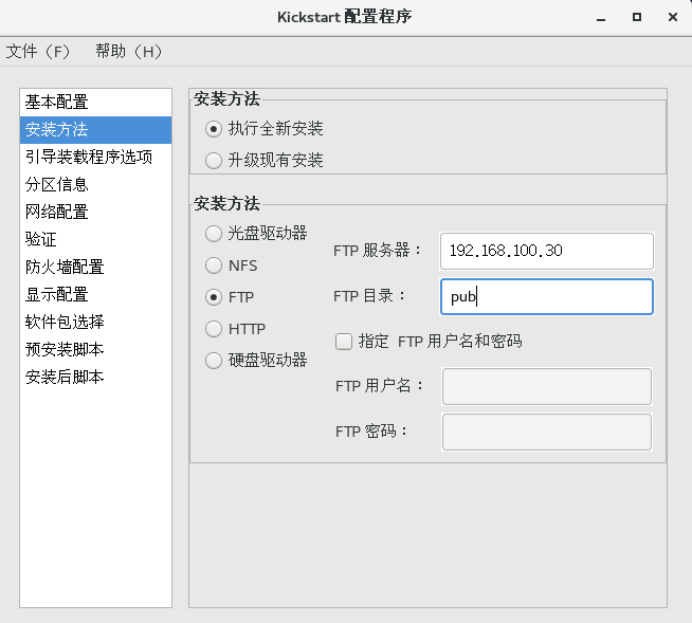Click the FTP 密码 input field
692x623 pixels.
547,432
